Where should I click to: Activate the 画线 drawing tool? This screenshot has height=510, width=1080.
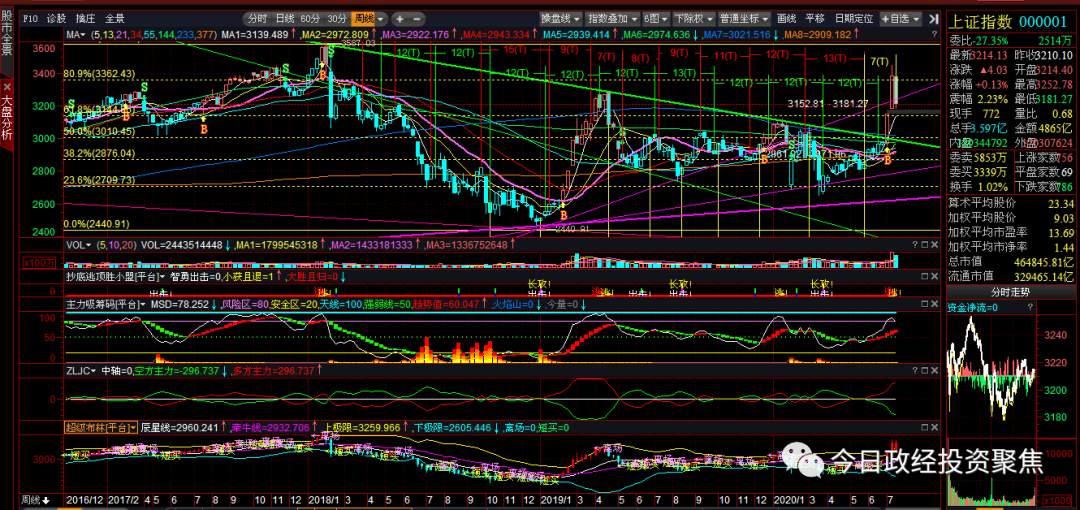click(x=787, y=19)
